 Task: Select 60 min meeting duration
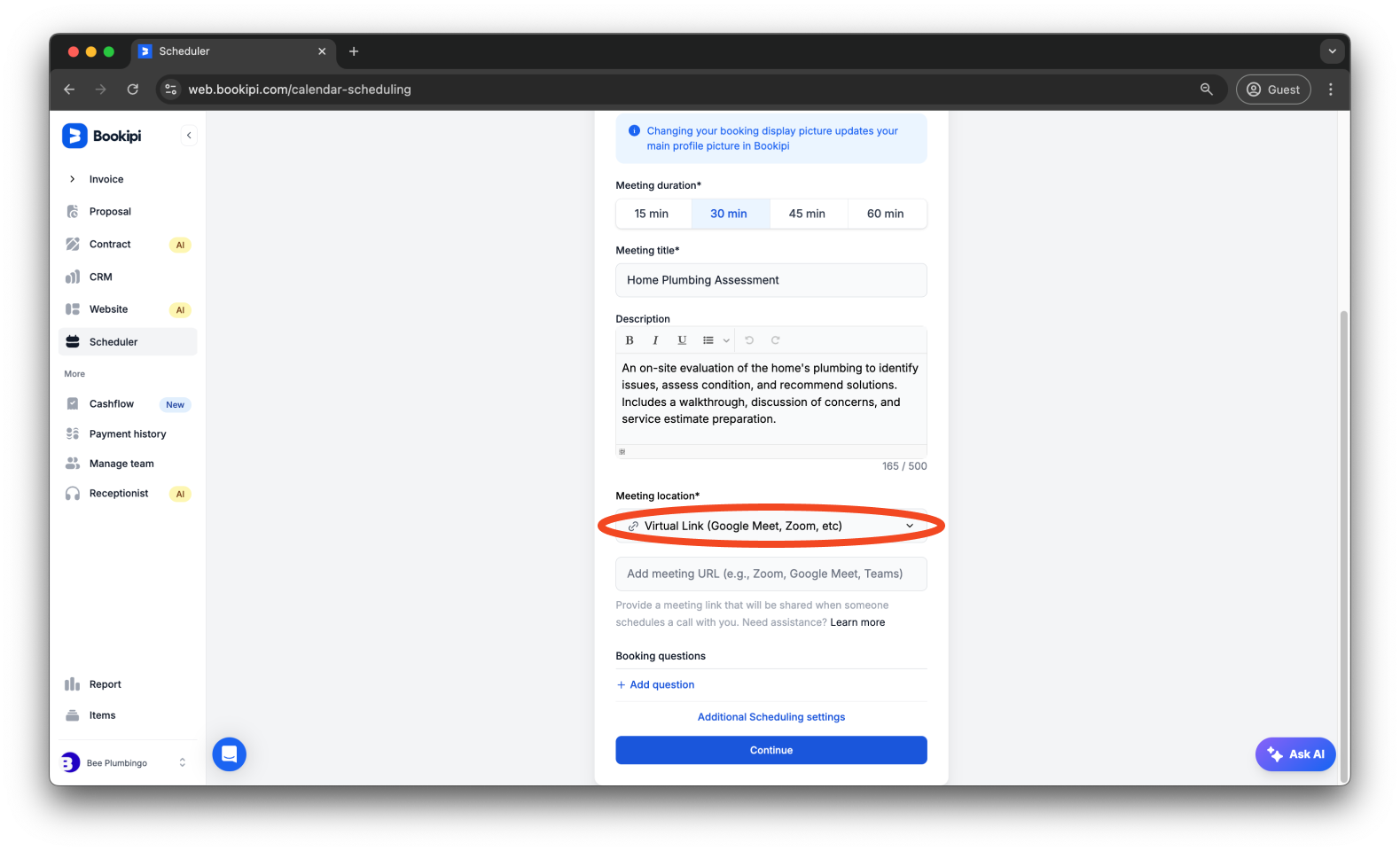pos(886,214)
